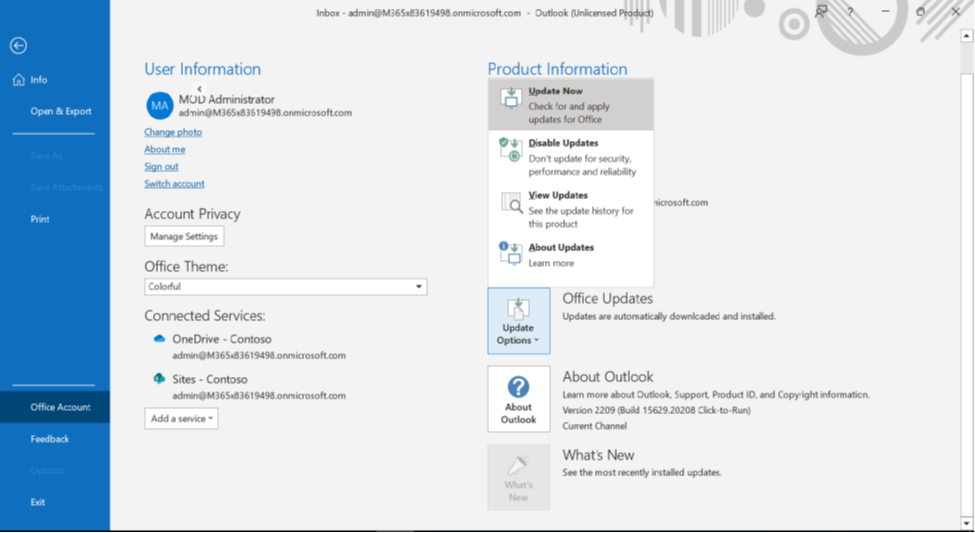Click the OneDrive cloud icon
Viewport: 975px width, 533px height.
tap(159, 339)
